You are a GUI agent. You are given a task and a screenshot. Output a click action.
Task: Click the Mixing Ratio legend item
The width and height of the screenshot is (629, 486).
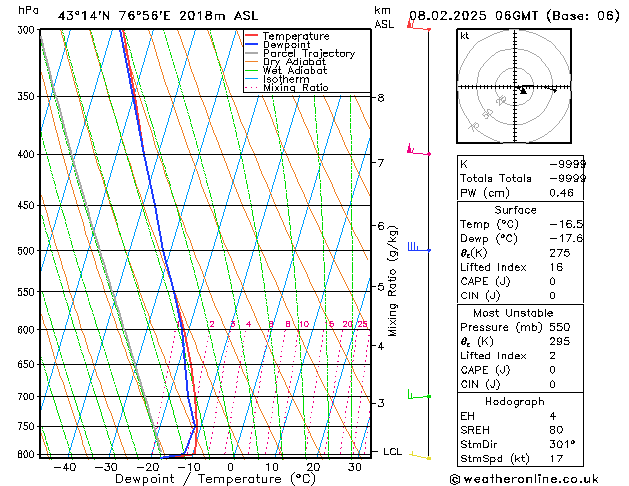click(x=296, y=88)
